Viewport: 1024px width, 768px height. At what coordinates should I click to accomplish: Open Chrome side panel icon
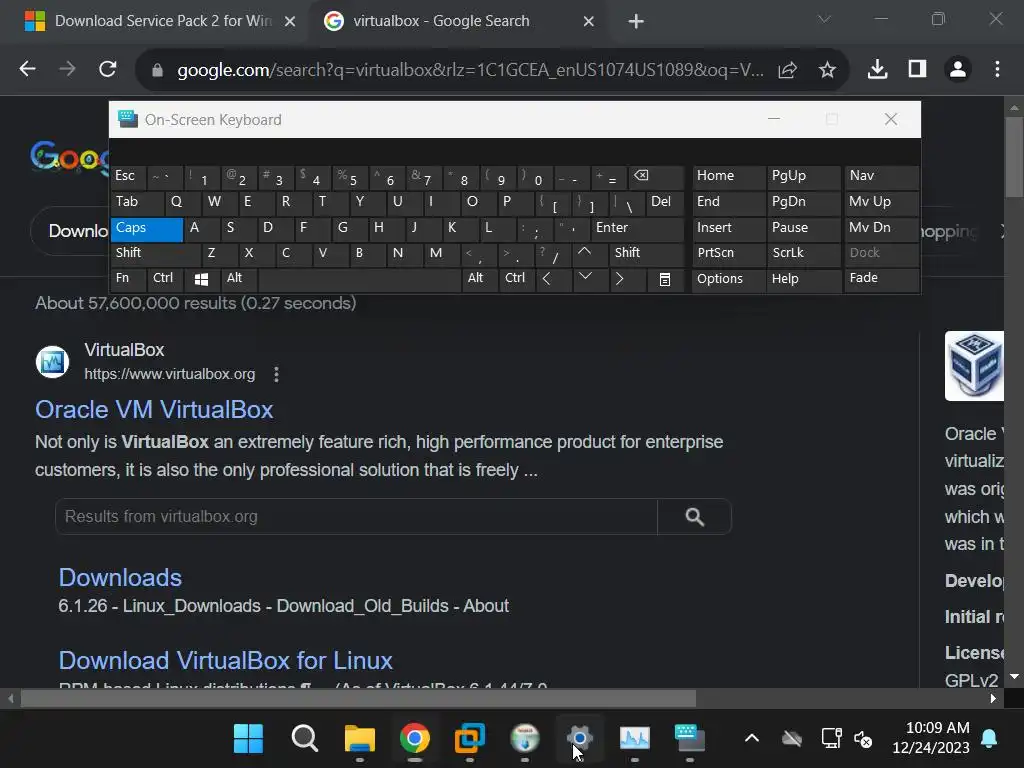coord(918,69)
